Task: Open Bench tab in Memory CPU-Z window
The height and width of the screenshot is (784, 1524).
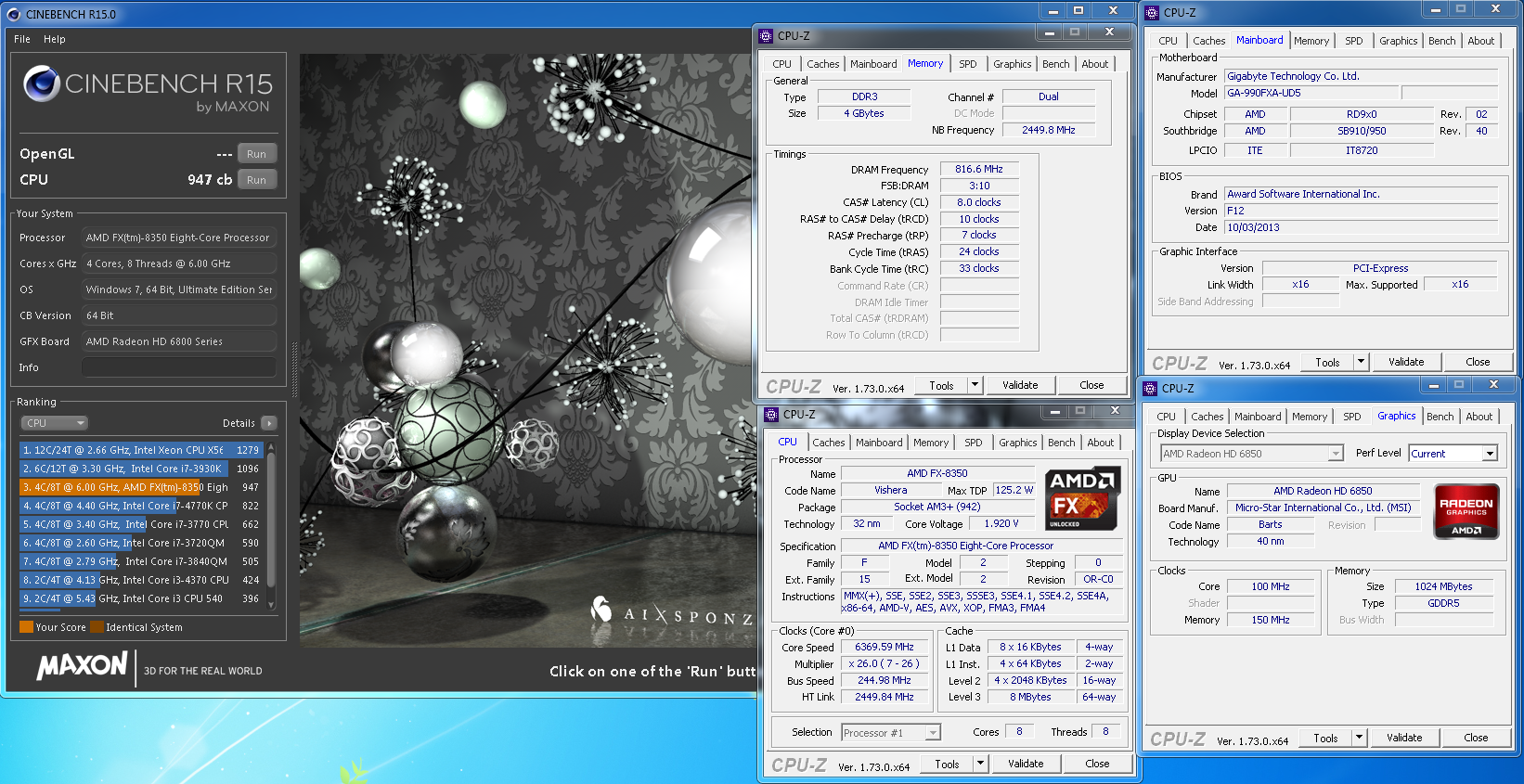Action: [x=1055, y=64]
